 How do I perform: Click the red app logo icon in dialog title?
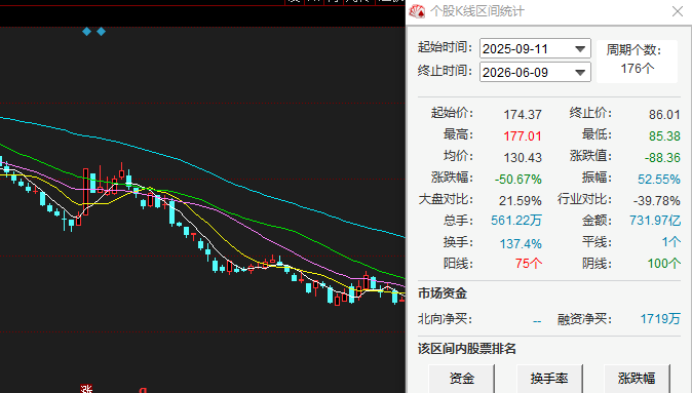point(417,11)
